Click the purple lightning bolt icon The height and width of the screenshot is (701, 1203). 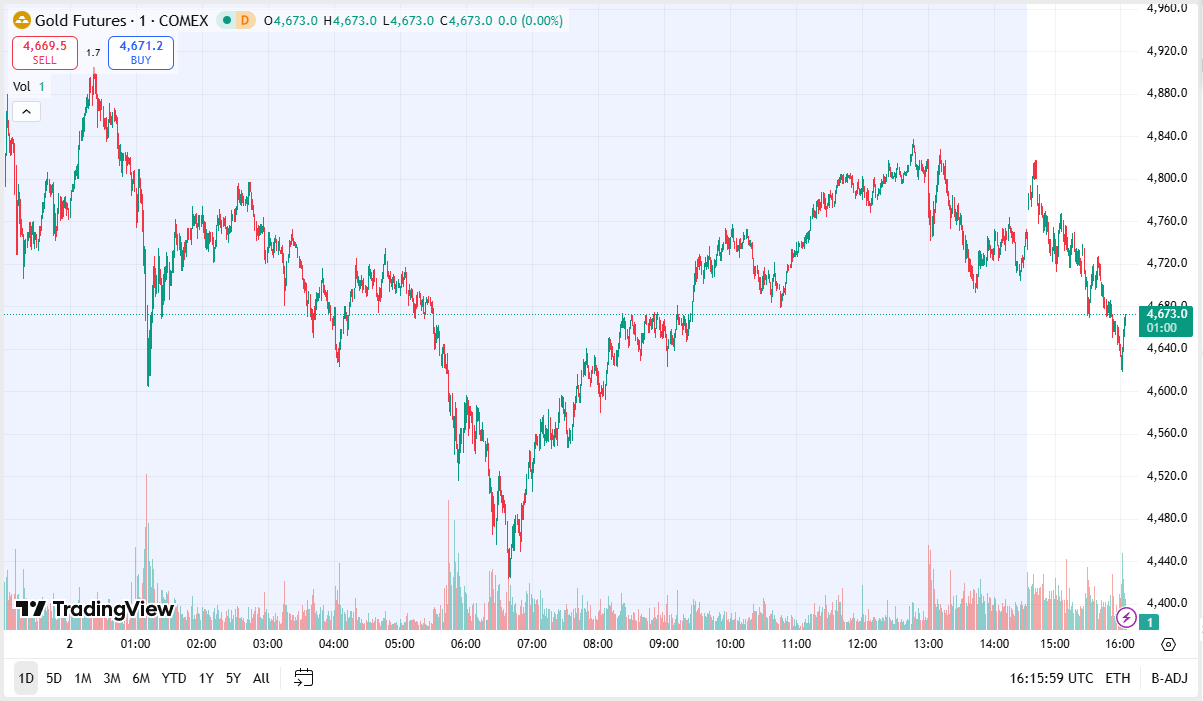click(1126, 616)
